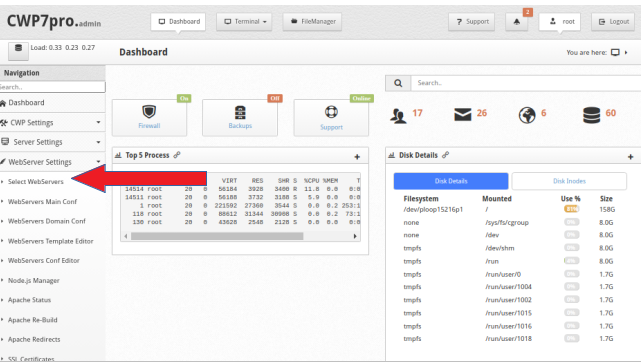
Task: Expand the Top 5 Process panel plus
Action: [x=357, y=157]
